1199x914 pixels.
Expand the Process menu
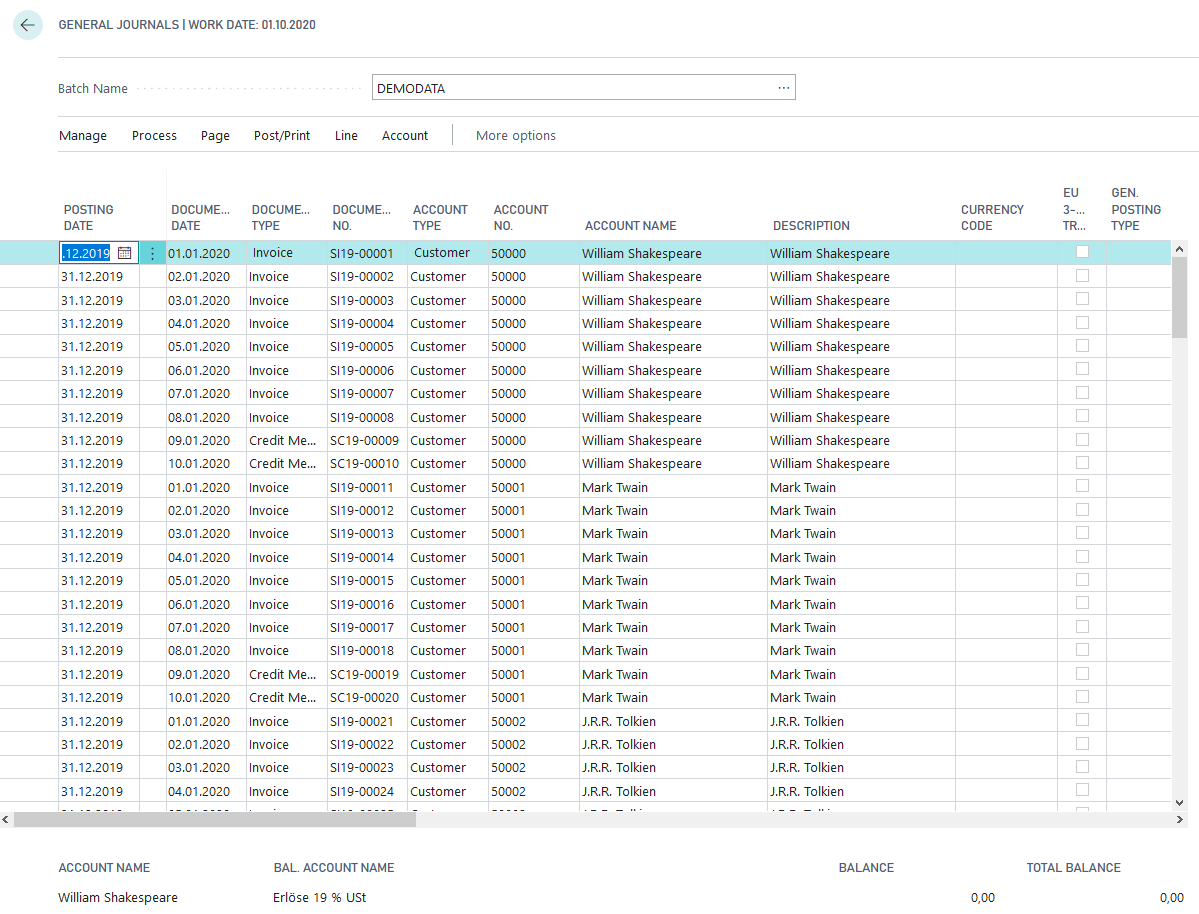[154, 136]
